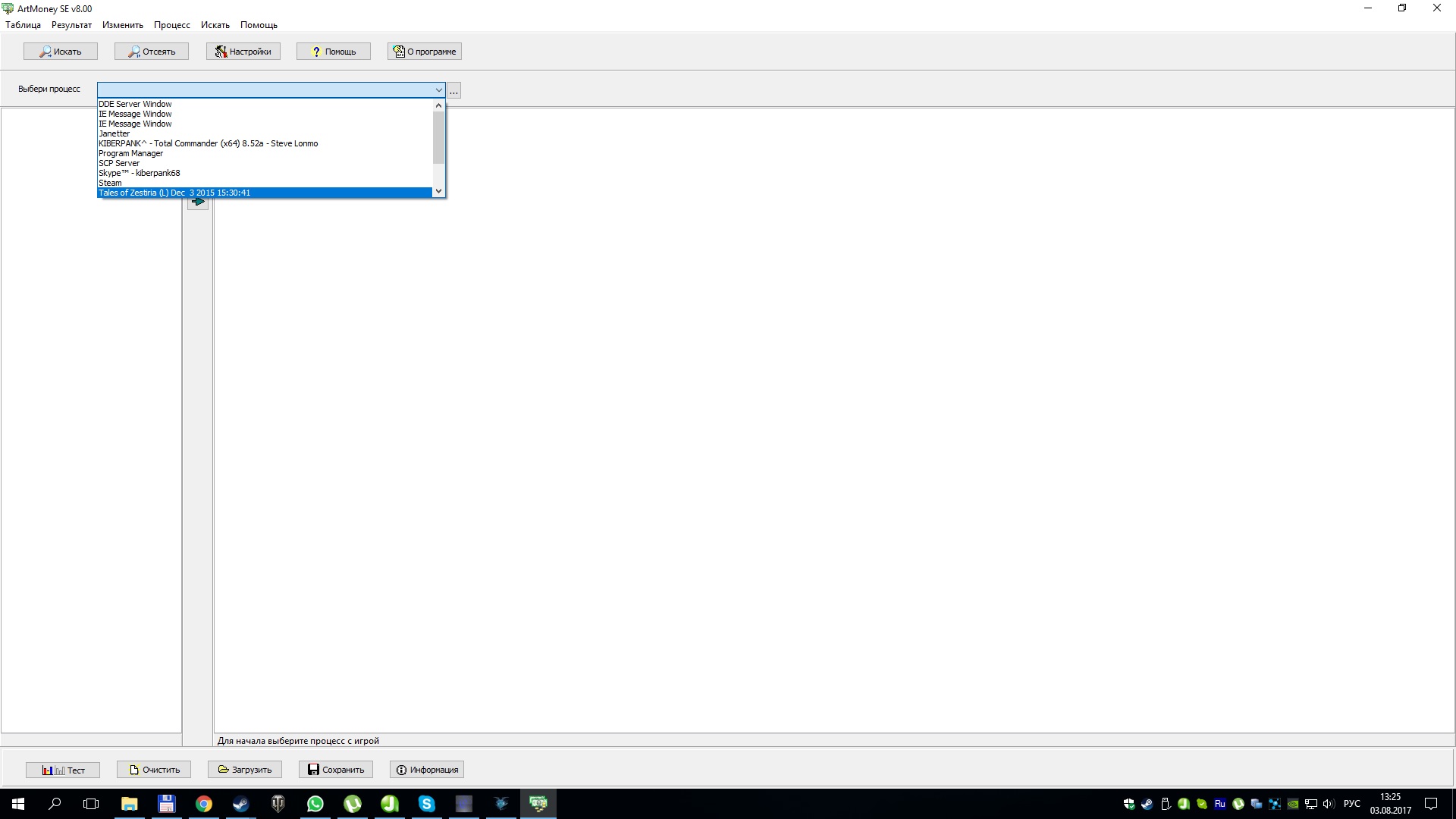Switch to Total Commander floppy taskbar icon

pyautogui.click(x=167, y=804)
